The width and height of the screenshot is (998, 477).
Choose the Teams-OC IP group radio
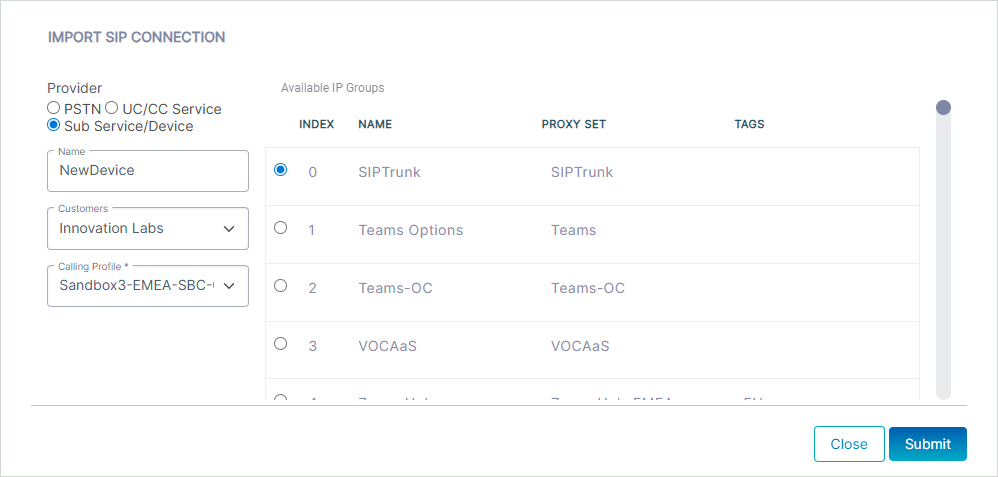click(x=280, y=285)
